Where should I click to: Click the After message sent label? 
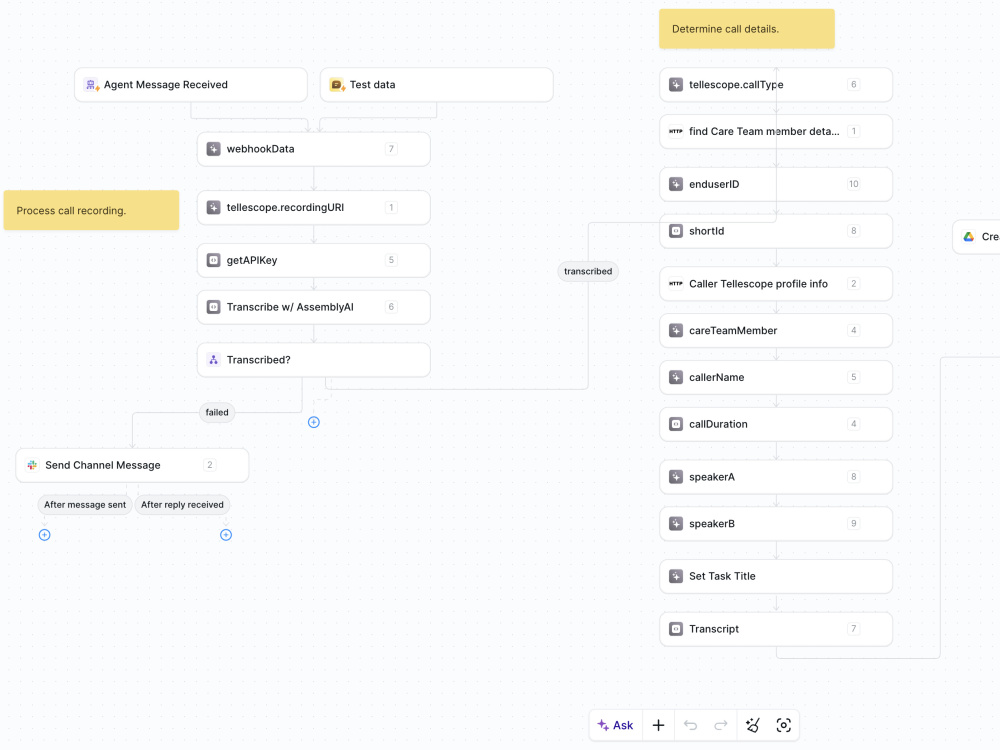85,504
